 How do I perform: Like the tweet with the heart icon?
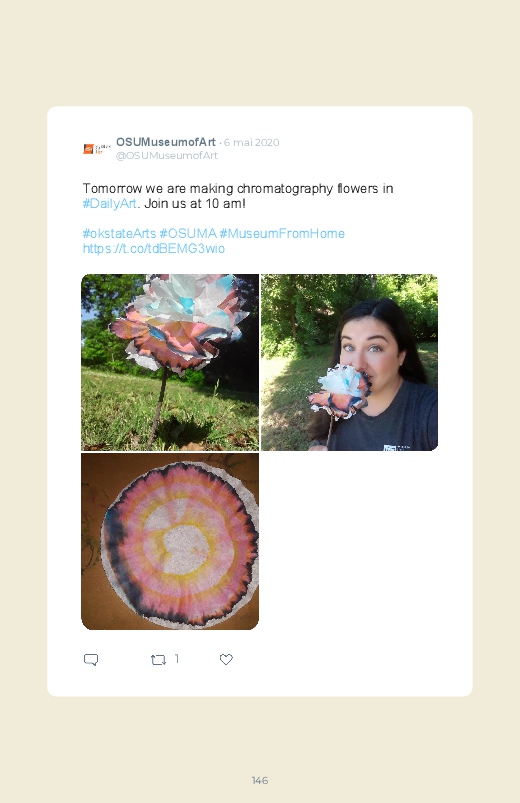[226, 660]
